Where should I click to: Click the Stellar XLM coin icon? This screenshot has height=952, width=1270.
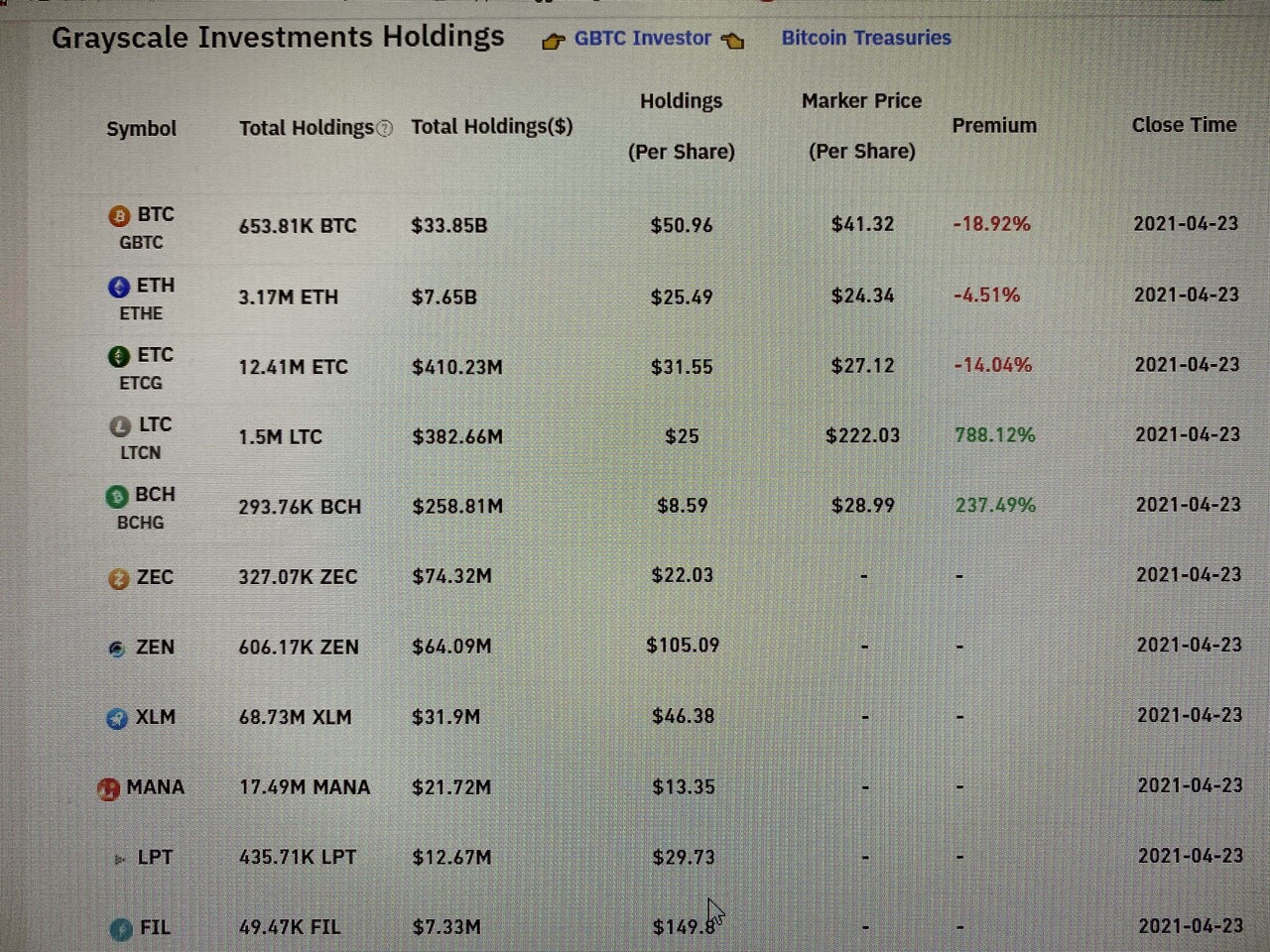pos(117,718)
